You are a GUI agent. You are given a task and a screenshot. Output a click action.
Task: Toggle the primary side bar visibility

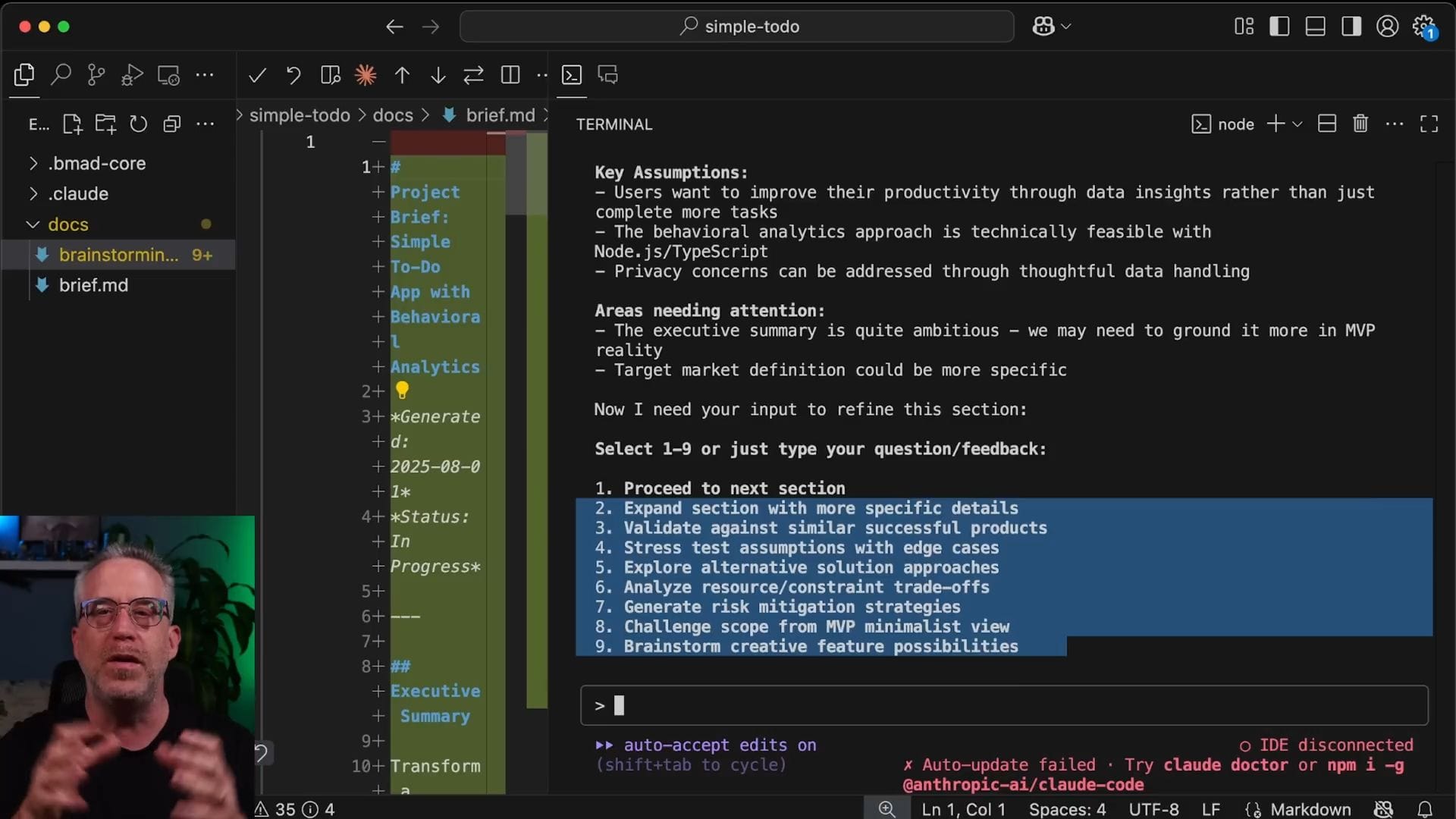coord(1279,27)
